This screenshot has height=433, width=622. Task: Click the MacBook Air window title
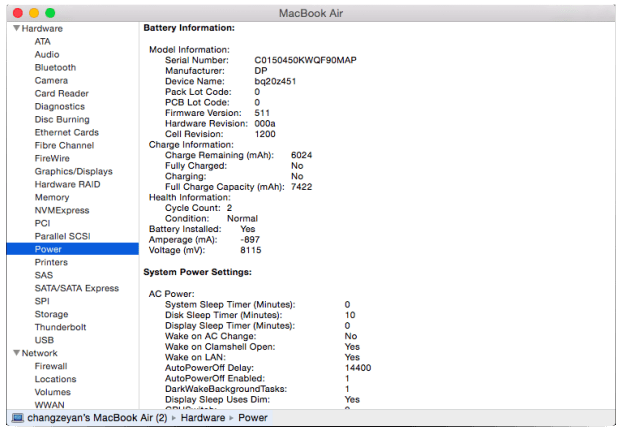(311, 13)
